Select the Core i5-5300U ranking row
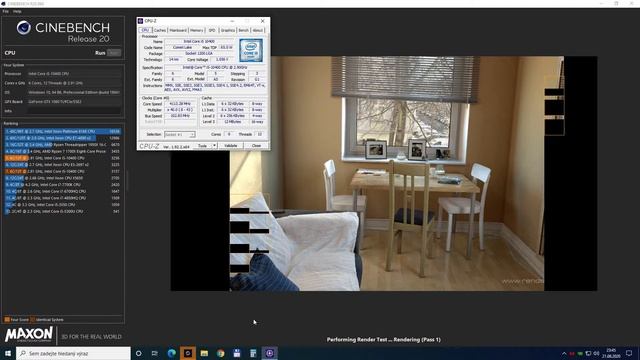Viewport: 640px width, 360px height. click(x=62, y=211)
